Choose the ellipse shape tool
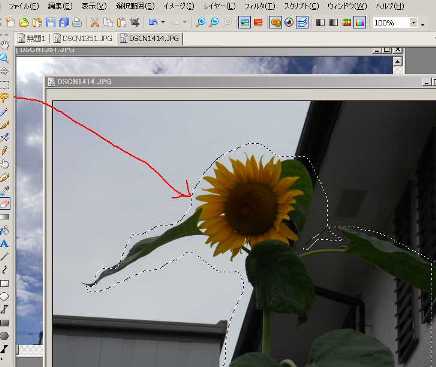 pos(4,296)
